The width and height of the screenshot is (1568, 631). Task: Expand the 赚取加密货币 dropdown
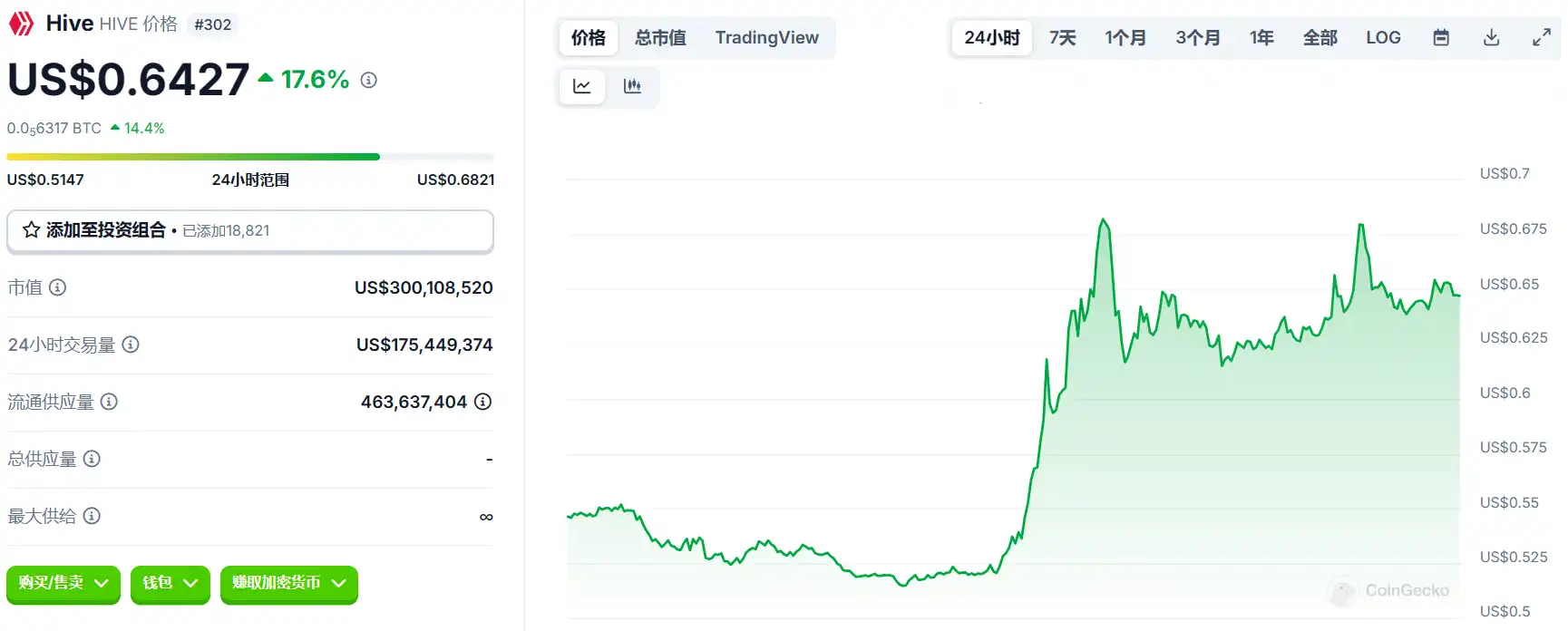click(288, 583)
